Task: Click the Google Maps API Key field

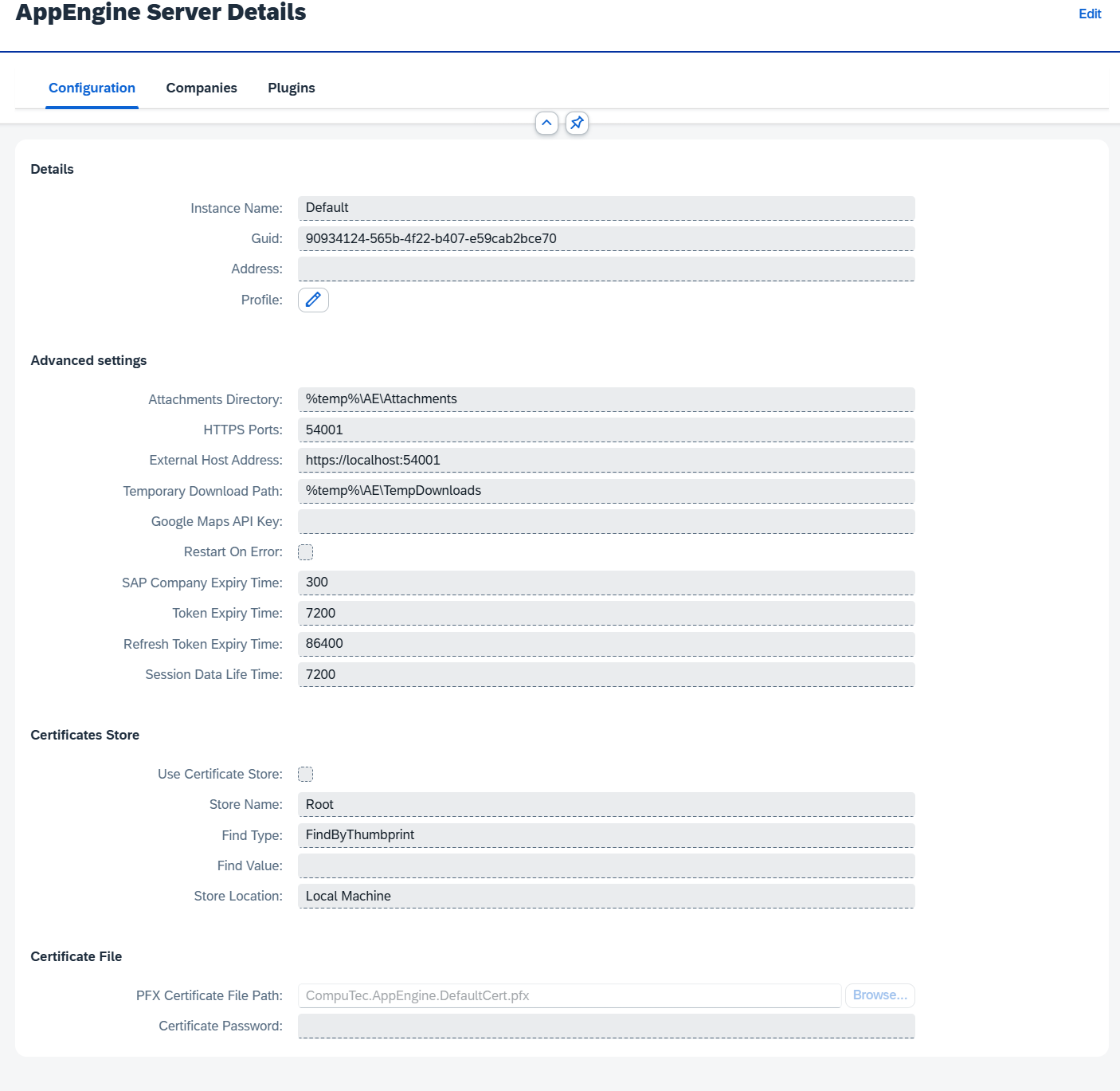Action: click(x=605, y=521)
